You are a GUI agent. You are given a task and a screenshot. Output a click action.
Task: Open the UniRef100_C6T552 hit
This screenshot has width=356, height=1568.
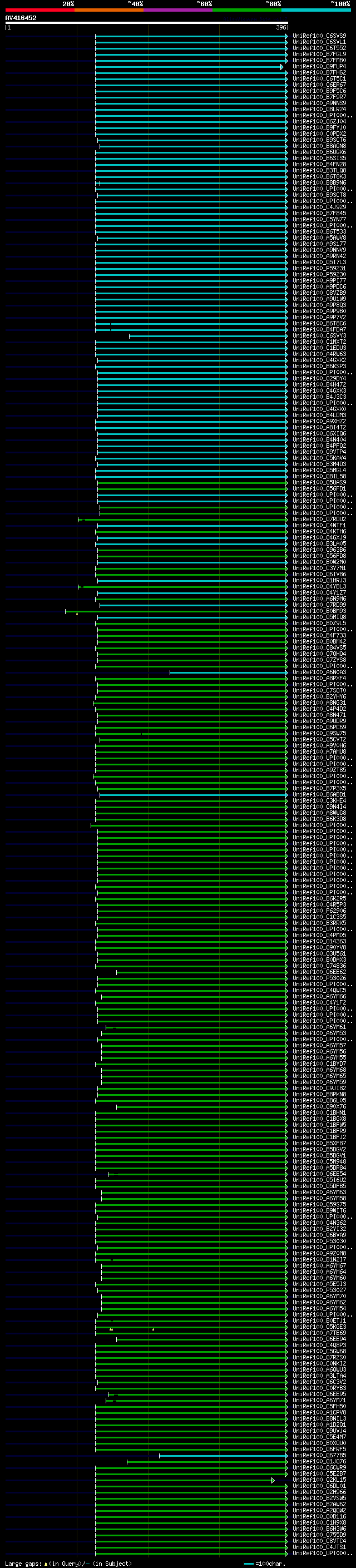(x=319, y=48)
